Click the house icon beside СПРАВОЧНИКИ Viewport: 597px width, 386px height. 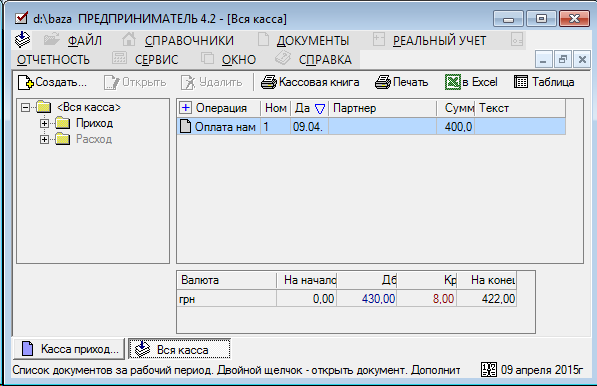(x=129, y=40)
